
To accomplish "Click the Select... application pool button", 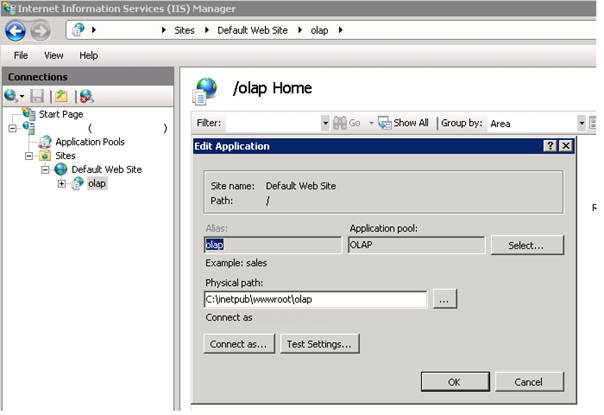I will click(527, 245).
